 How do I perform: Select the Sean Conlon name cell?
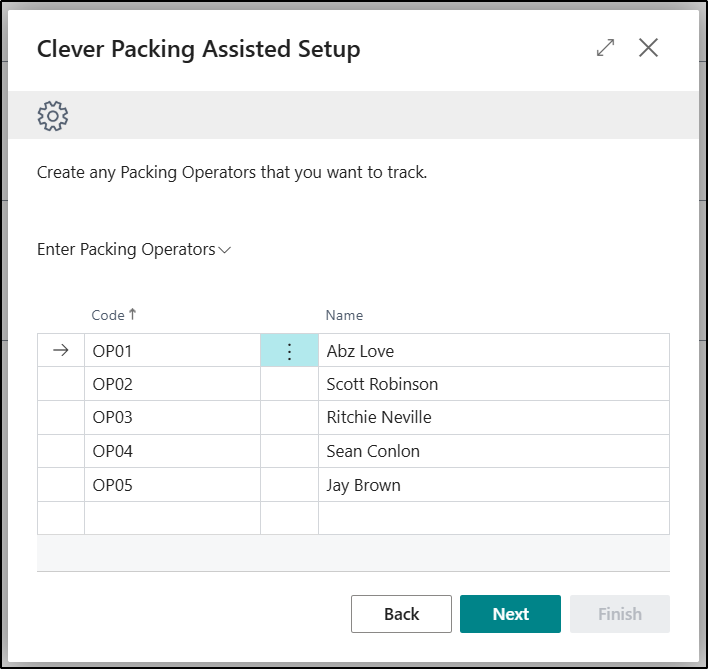point(492,451)
